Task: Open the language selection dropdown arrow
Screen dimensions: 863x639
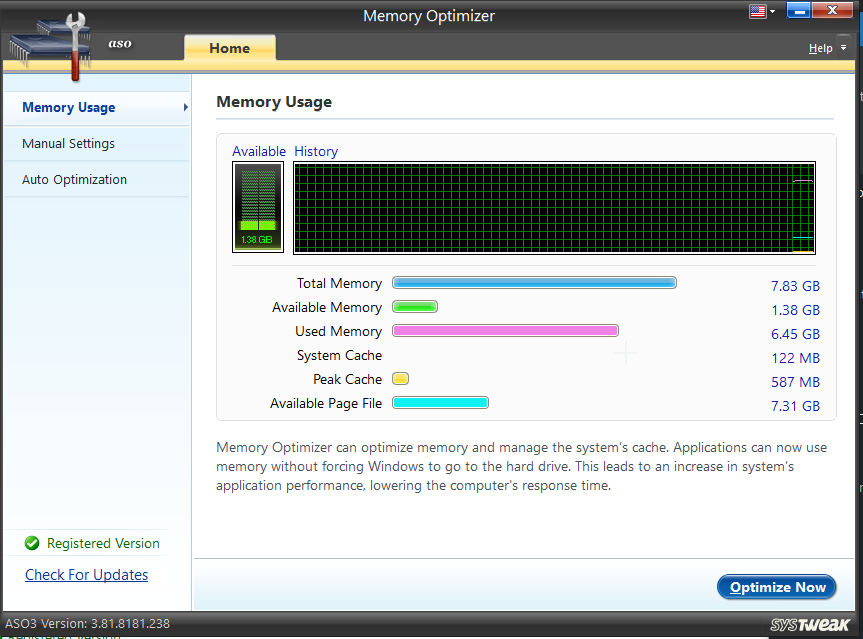Action: [770, 11]
